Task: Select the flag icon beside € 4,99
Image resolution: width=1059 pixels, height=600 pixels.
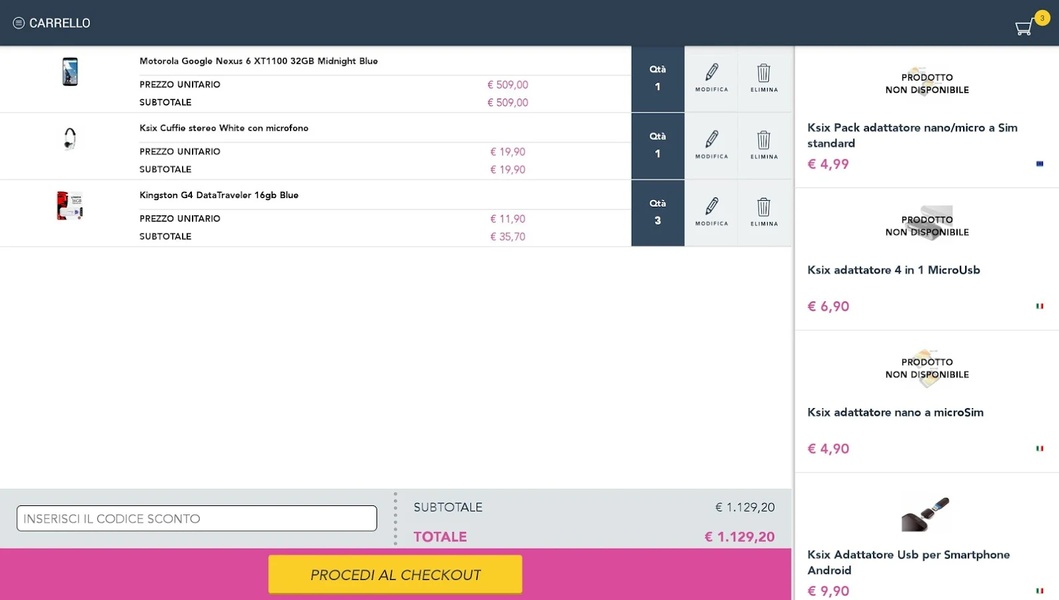Action: coord(1039,164)
